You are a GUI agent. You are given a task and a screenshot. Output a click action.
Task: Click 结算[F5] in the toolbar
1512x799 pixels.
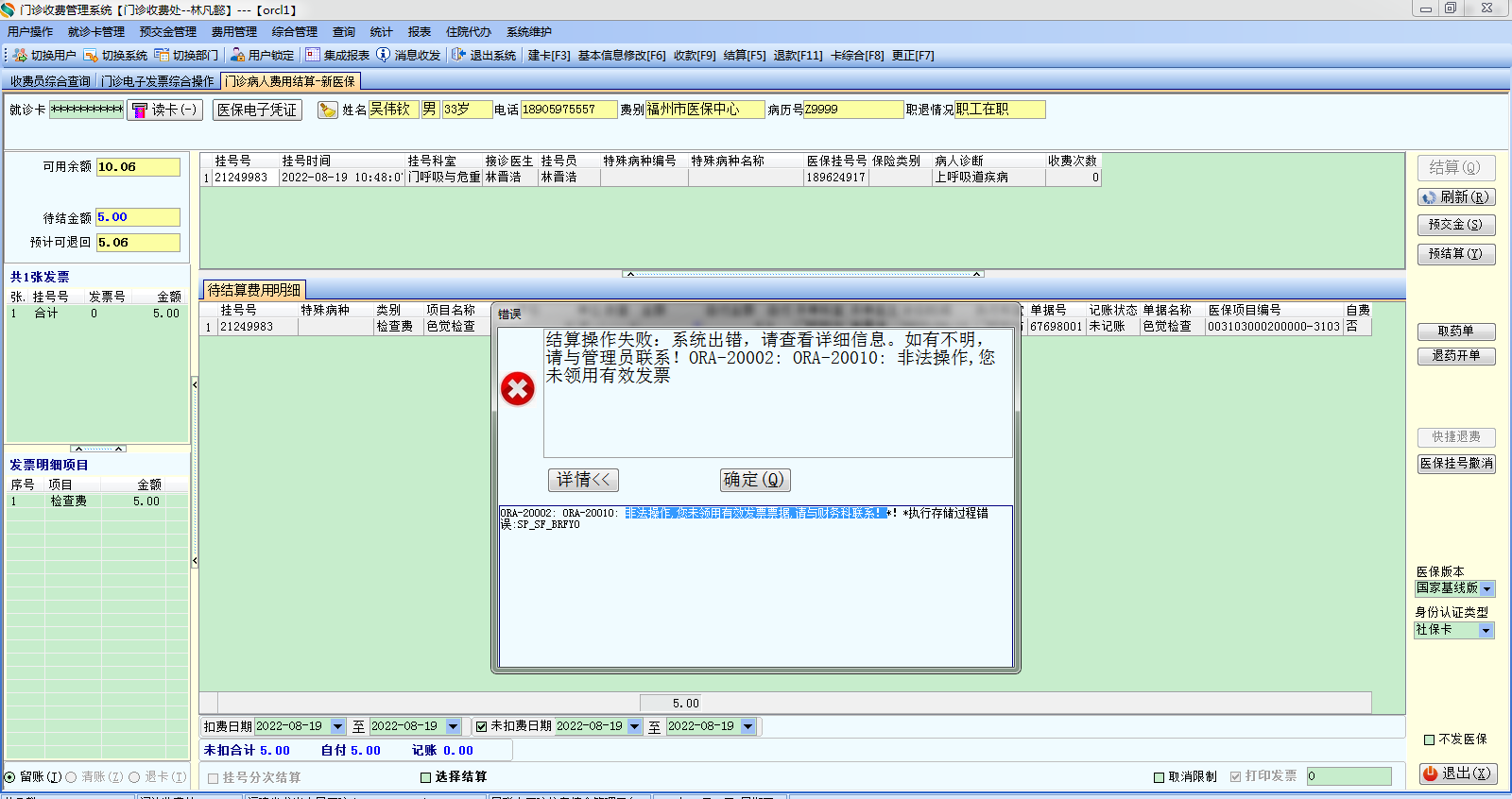tap(745, 56)
